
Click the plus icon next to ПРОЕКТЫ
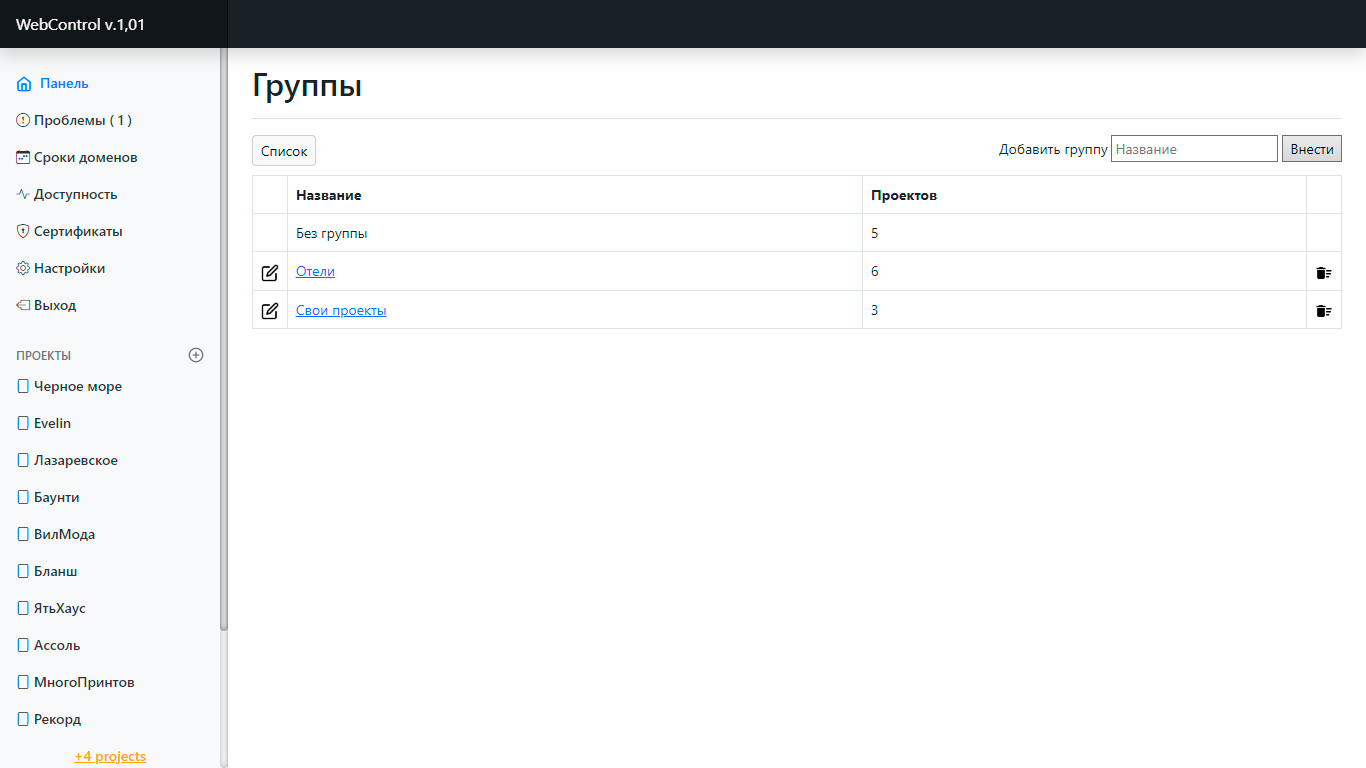click(x=196, y=355)
